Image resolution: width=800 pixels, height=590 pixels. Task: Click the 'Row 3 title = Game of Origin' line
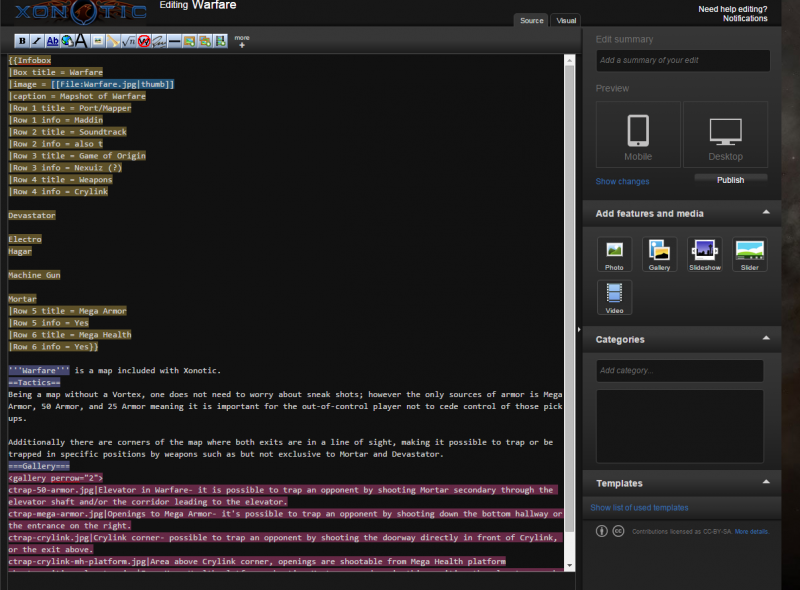pyautogui.click(x=77, y=156)
